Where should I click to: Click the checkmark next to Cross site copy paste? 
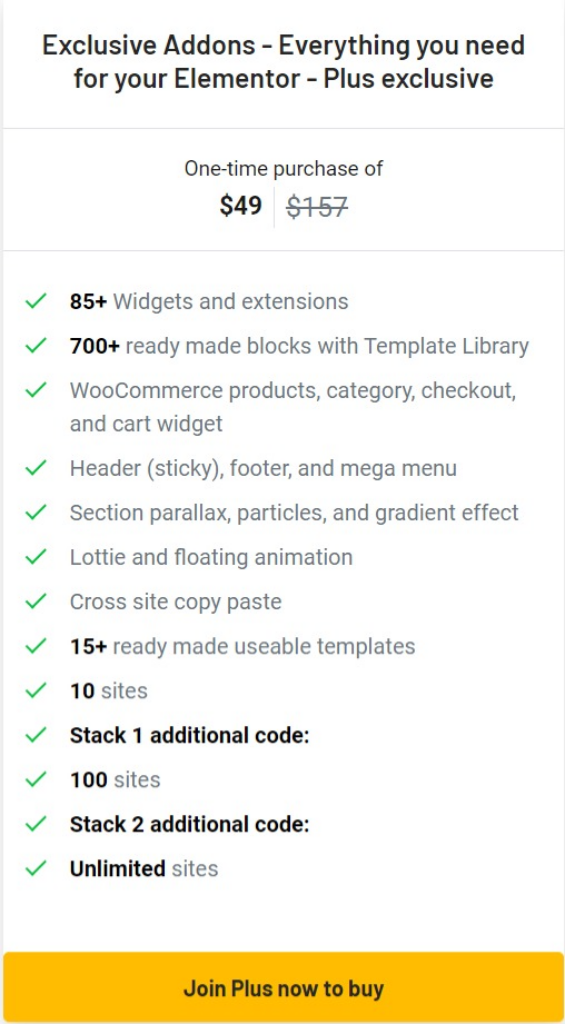(x=35, y=601)
